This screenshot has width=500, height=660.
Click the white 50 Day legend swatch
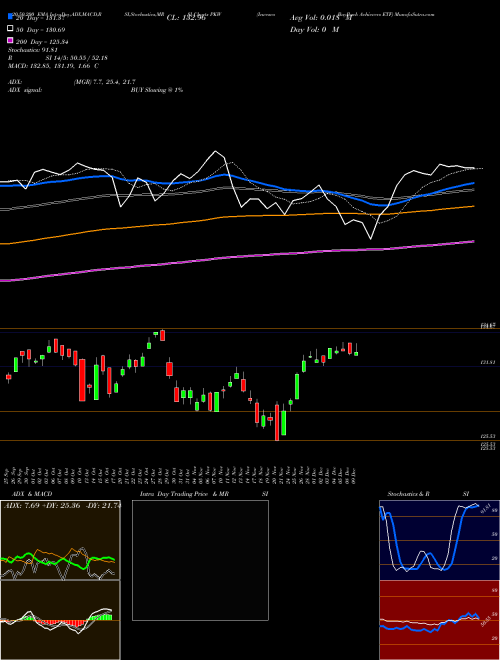[10, 29]
